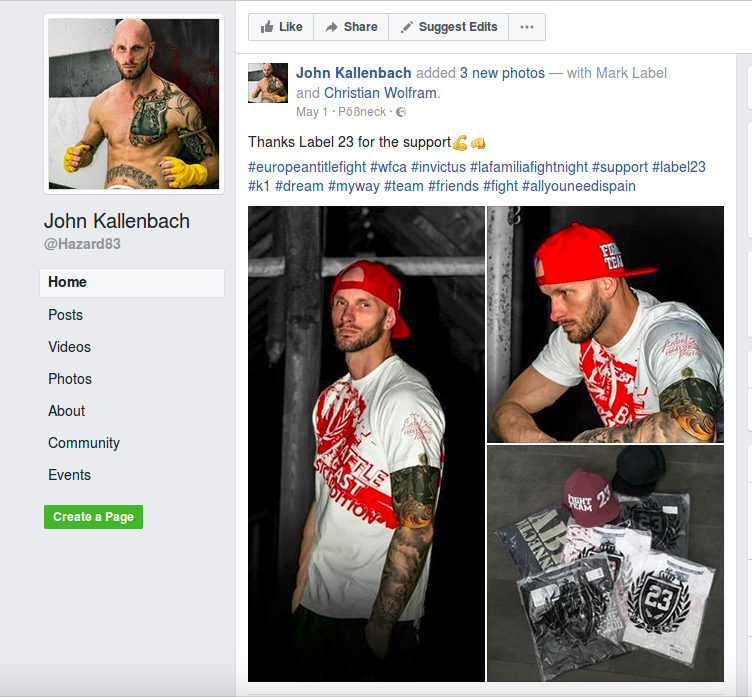
Task: Go to the Posts section
Action: click(x=65, y=315)
